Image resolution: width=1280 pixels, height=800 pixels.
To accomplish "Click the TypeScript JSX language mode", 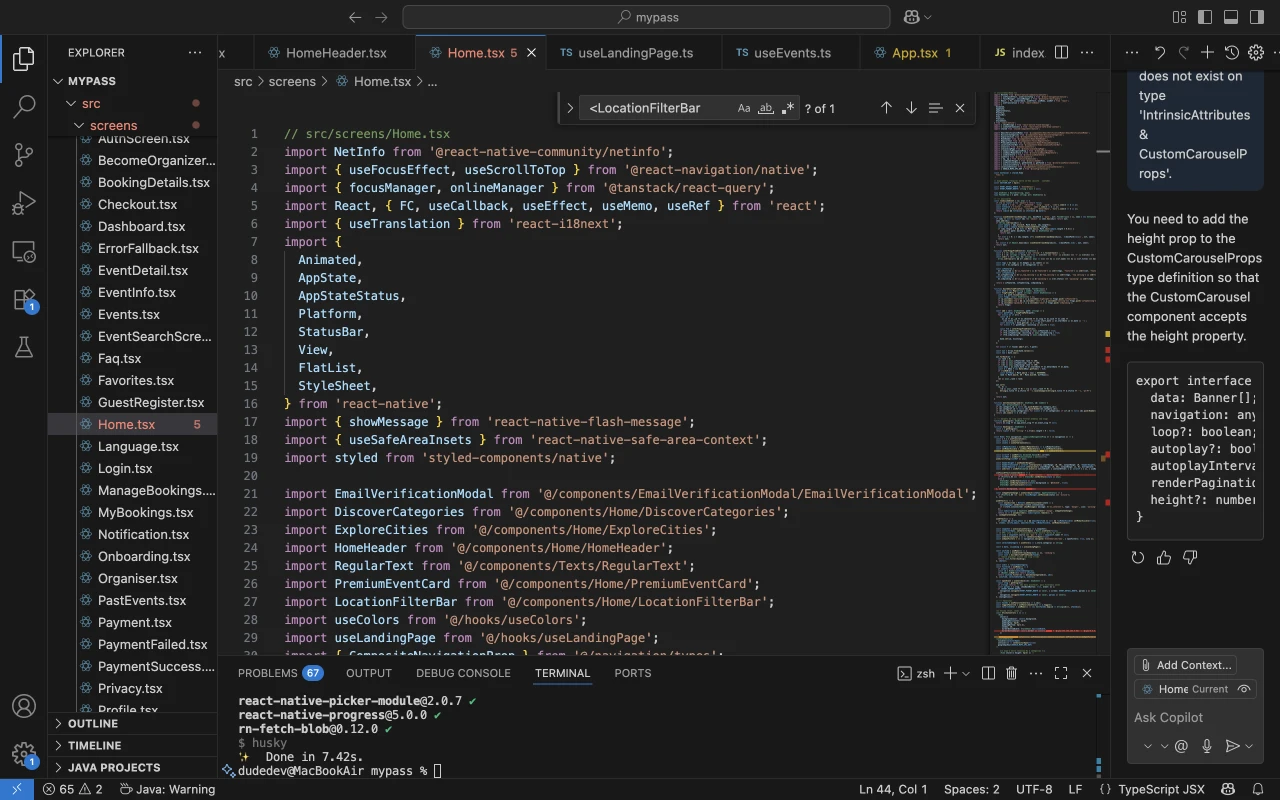I will point(1161,789).
